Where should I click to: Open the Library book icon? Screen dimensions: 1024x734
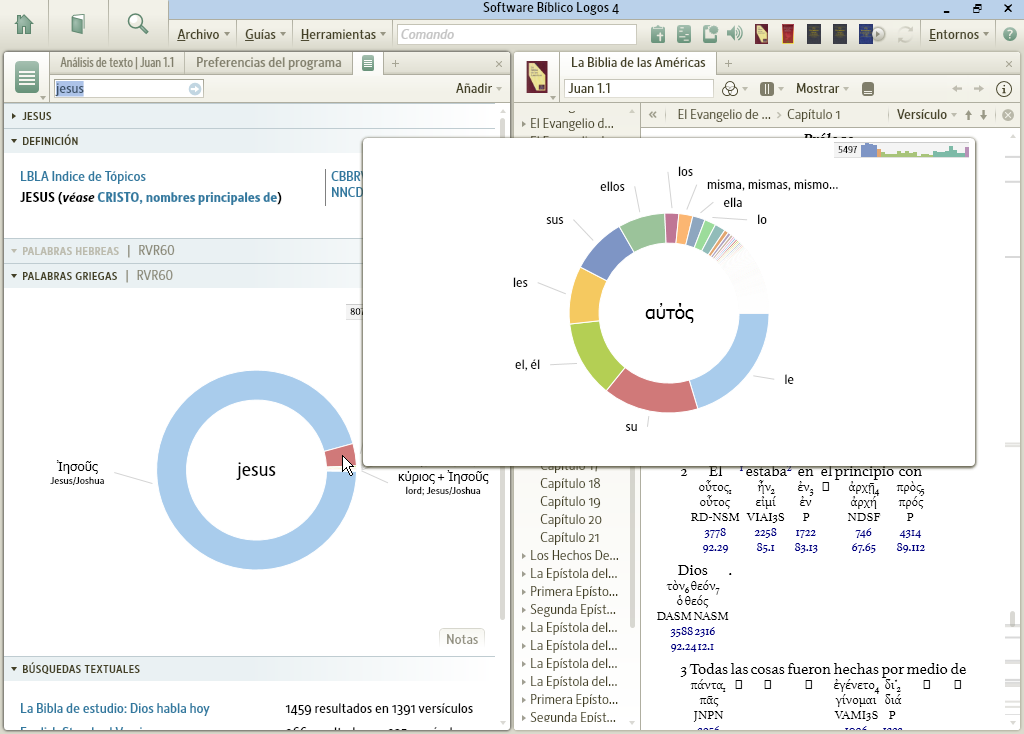click(x=78, y=24)
